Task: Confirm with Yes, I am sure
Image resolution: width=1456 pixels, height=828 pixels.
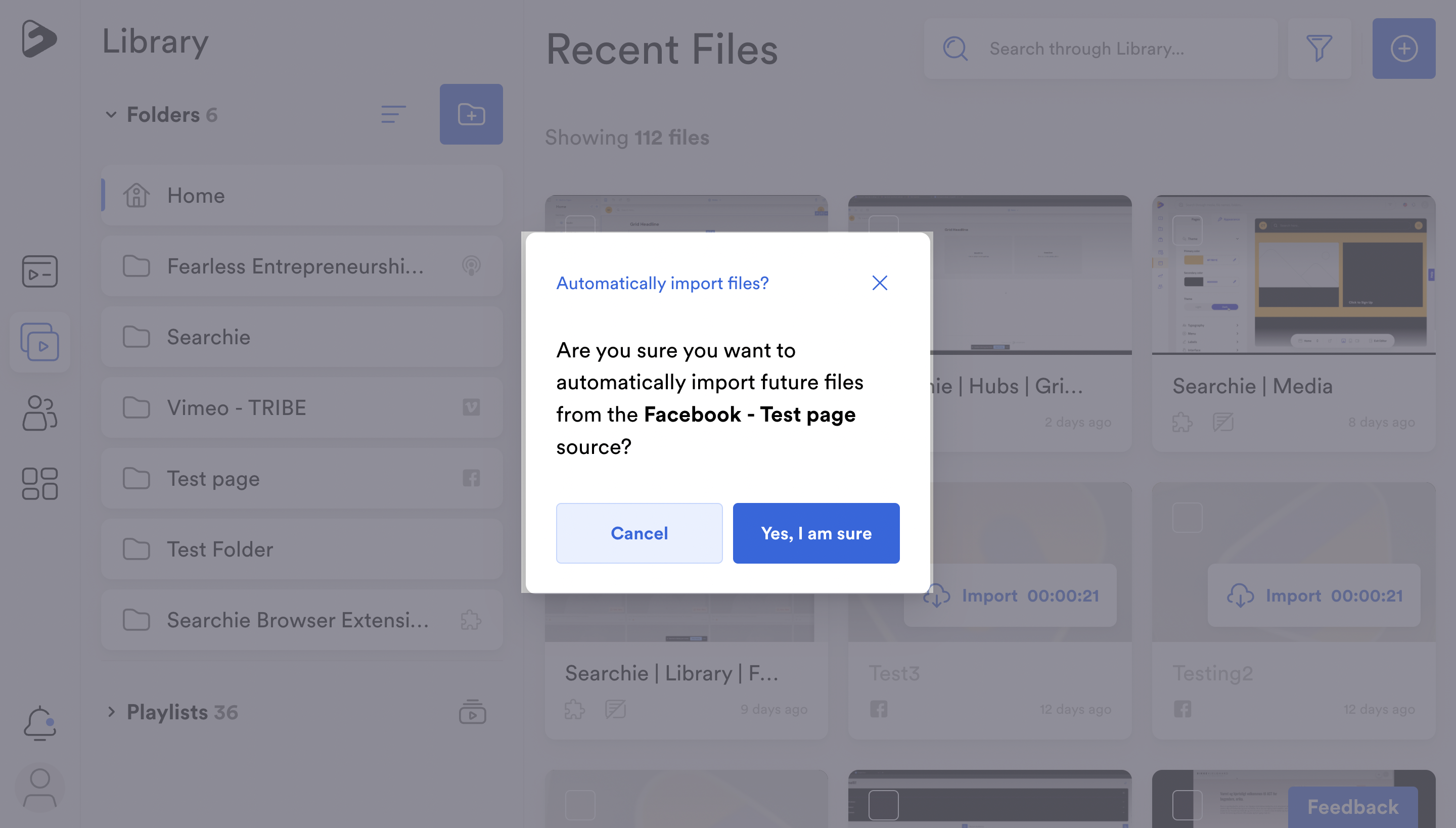Action: coord(816,533)
